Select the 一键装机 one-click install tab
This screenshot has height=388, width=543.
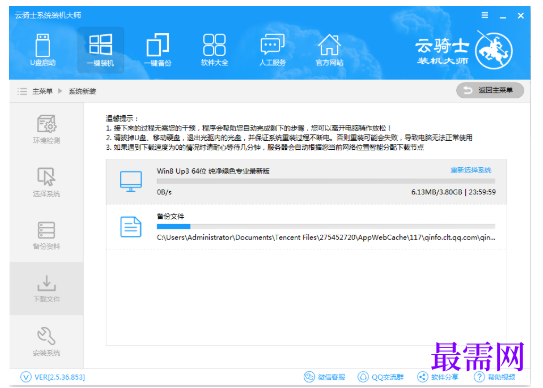click(100, 50)
